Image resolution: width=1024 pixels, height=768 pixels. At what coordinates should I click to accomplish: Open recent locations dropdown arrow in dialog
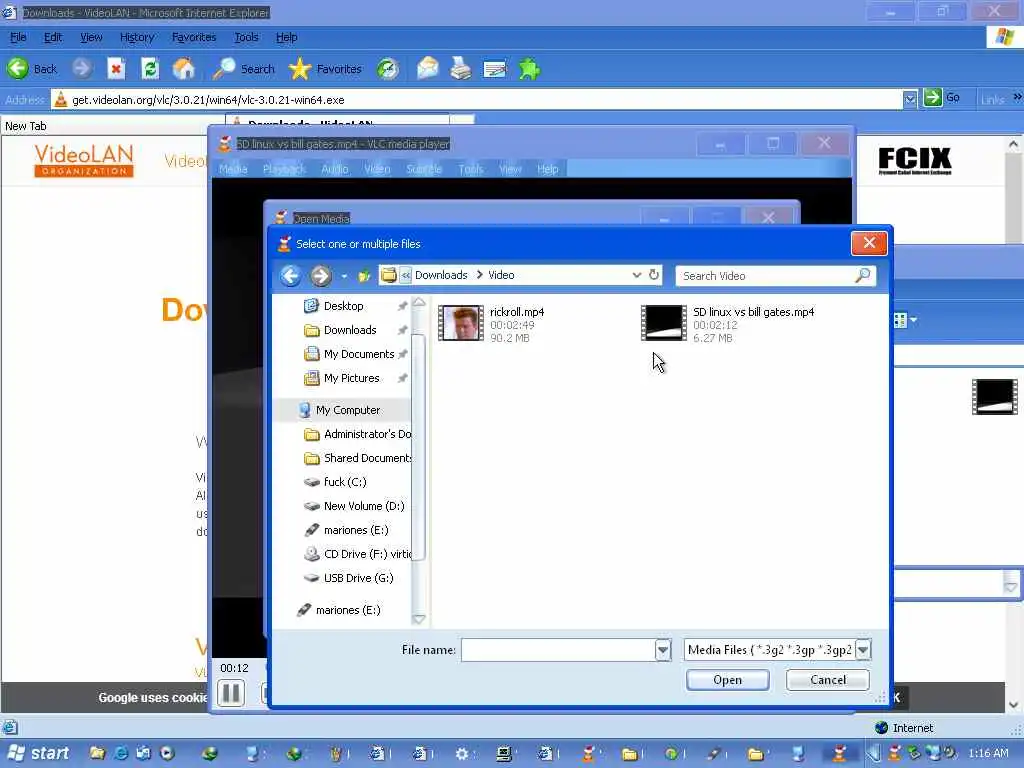point(344,276)
